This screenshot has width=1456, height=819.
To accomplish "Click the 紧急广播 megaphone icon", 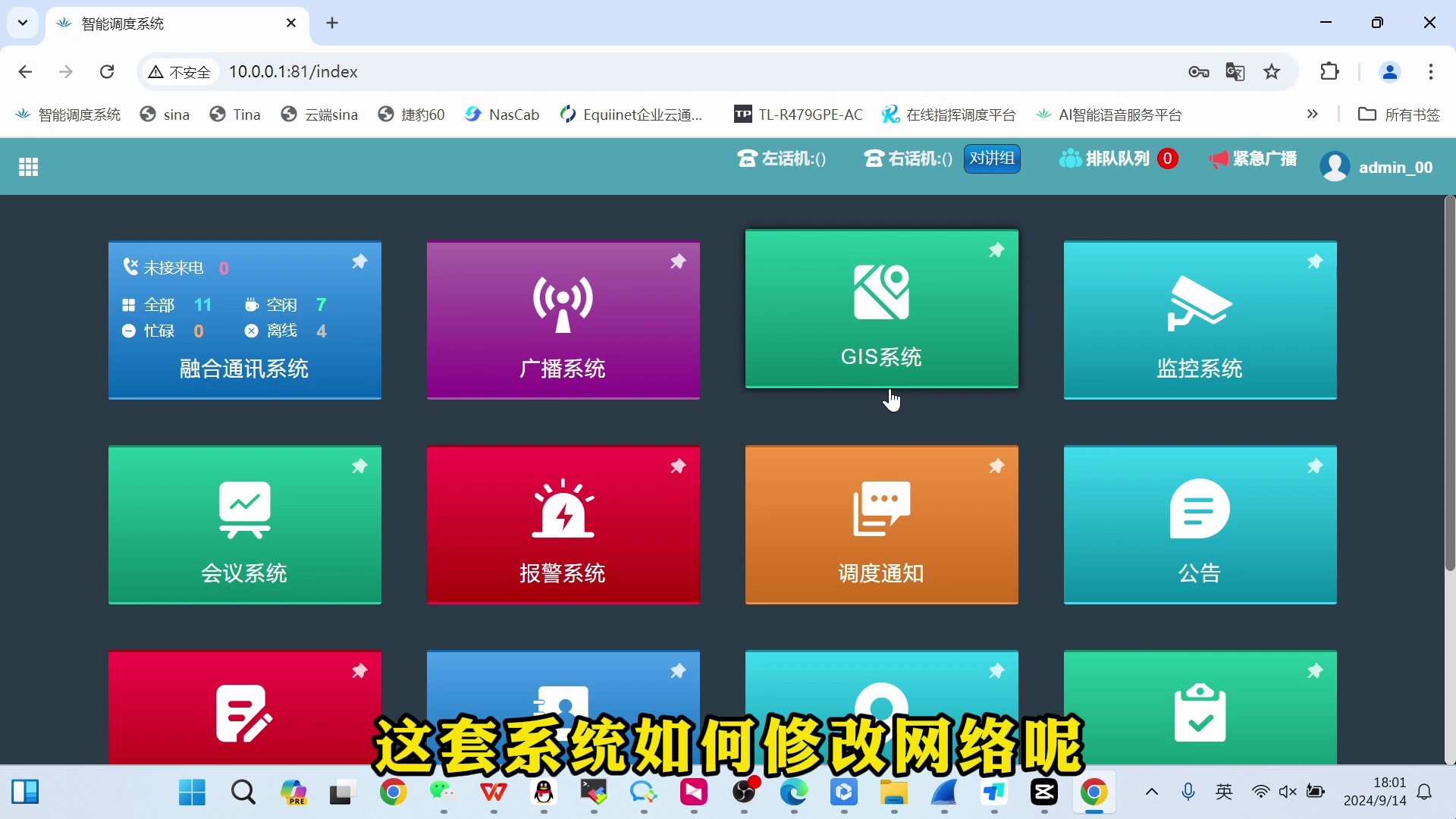I will click(x=1218, y=159).
